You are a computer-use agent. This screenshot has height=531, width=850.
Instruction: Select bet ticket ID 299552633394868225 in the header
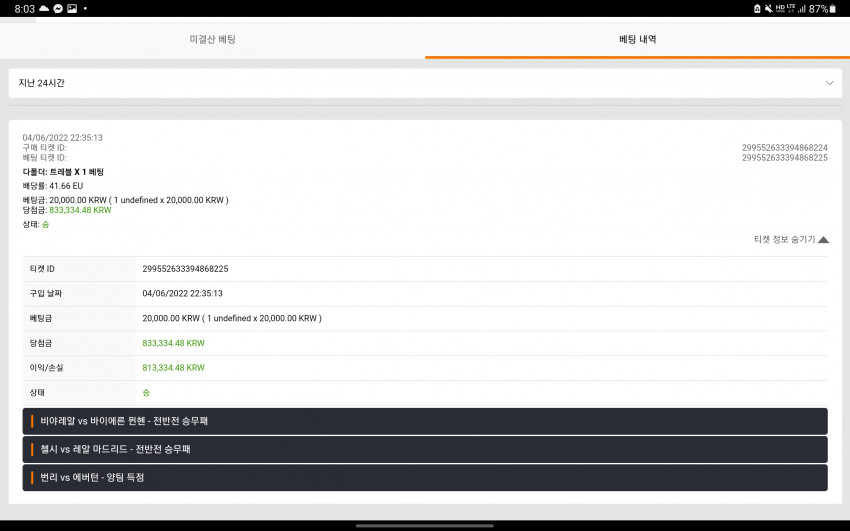(x=784, y=158)
